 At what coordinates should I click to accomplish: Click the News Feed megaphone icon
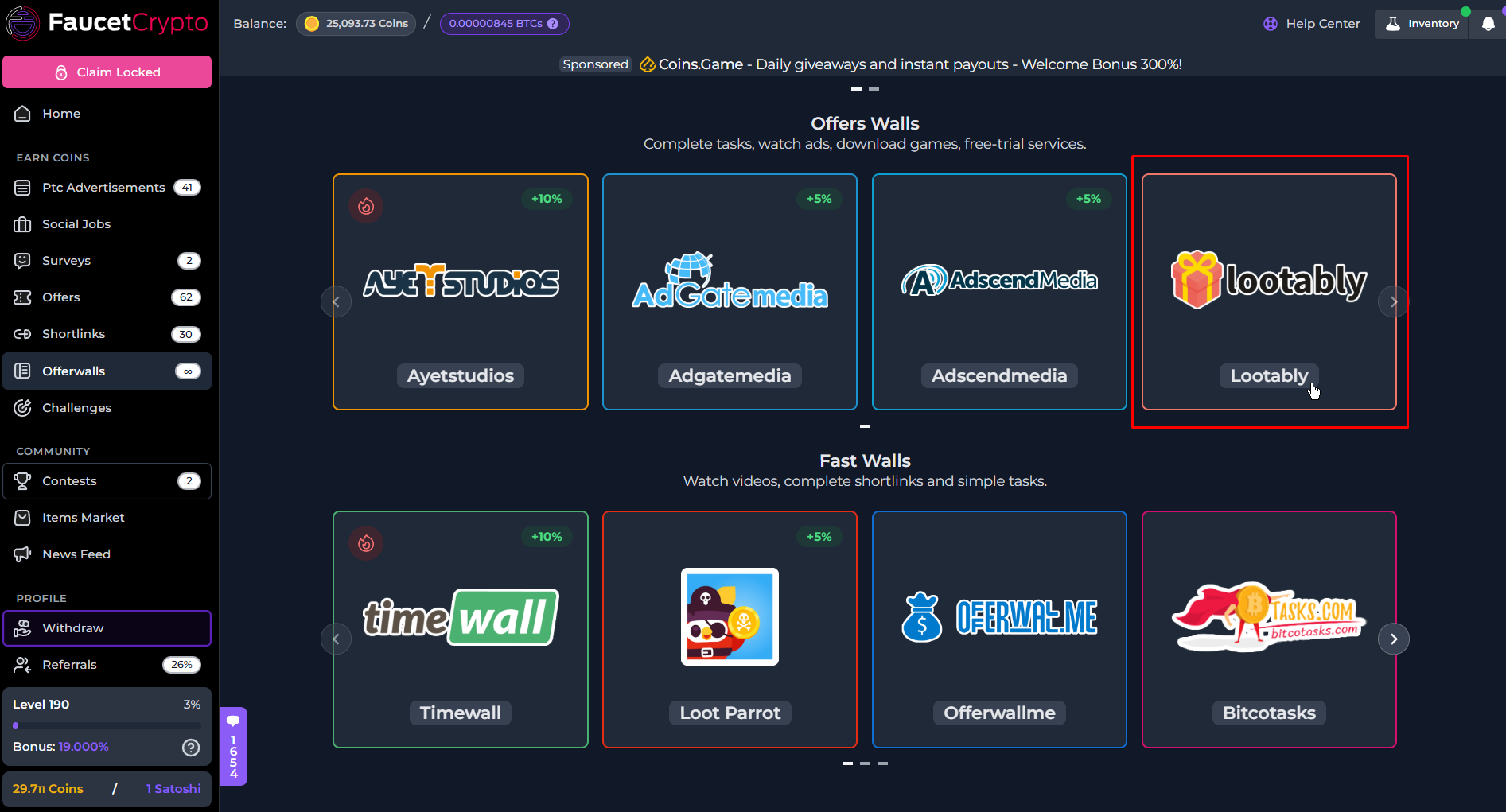click(x=22, y=554)
